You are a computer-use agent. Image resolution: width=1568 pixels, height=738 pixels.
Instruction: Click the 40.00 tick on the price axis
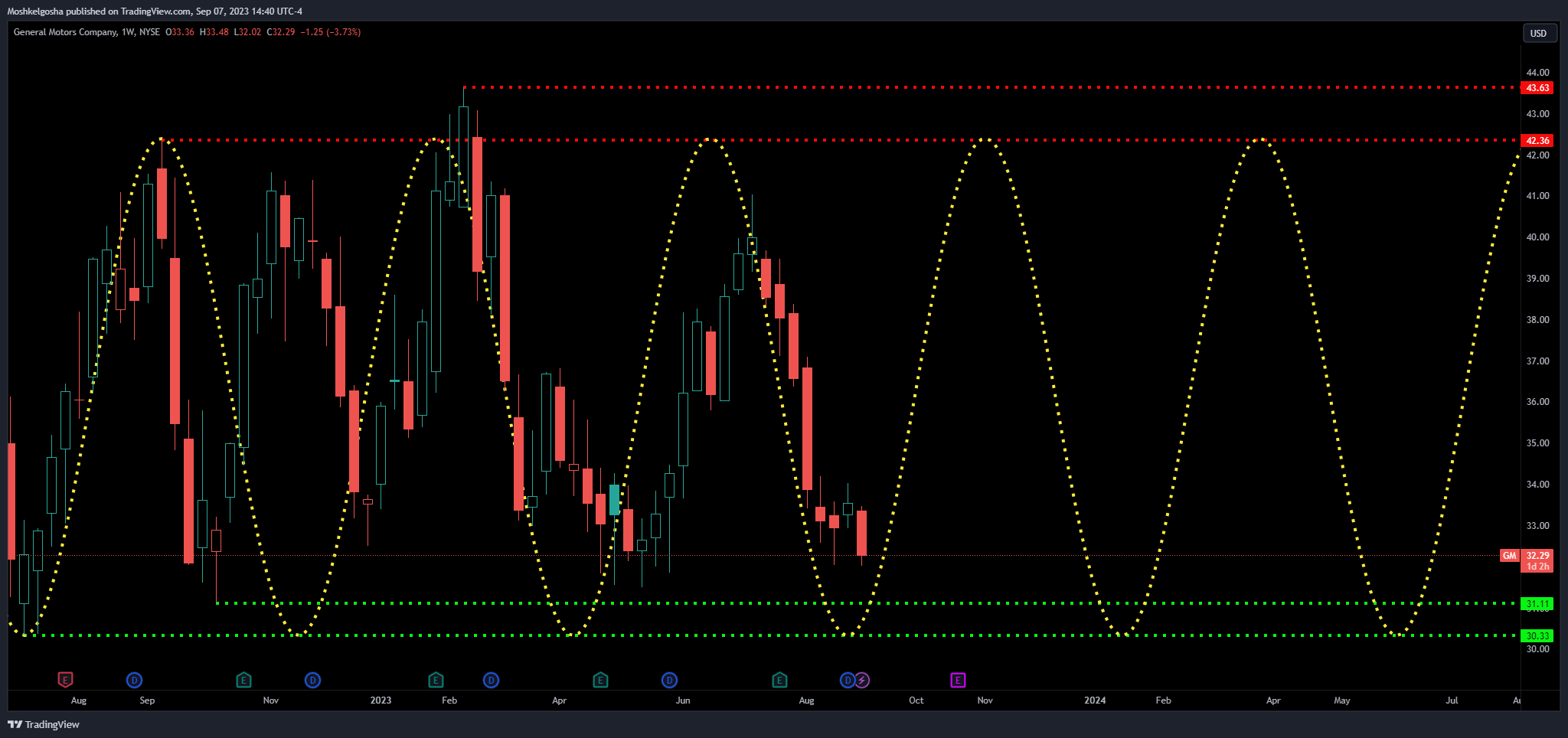coord(1537,237)
